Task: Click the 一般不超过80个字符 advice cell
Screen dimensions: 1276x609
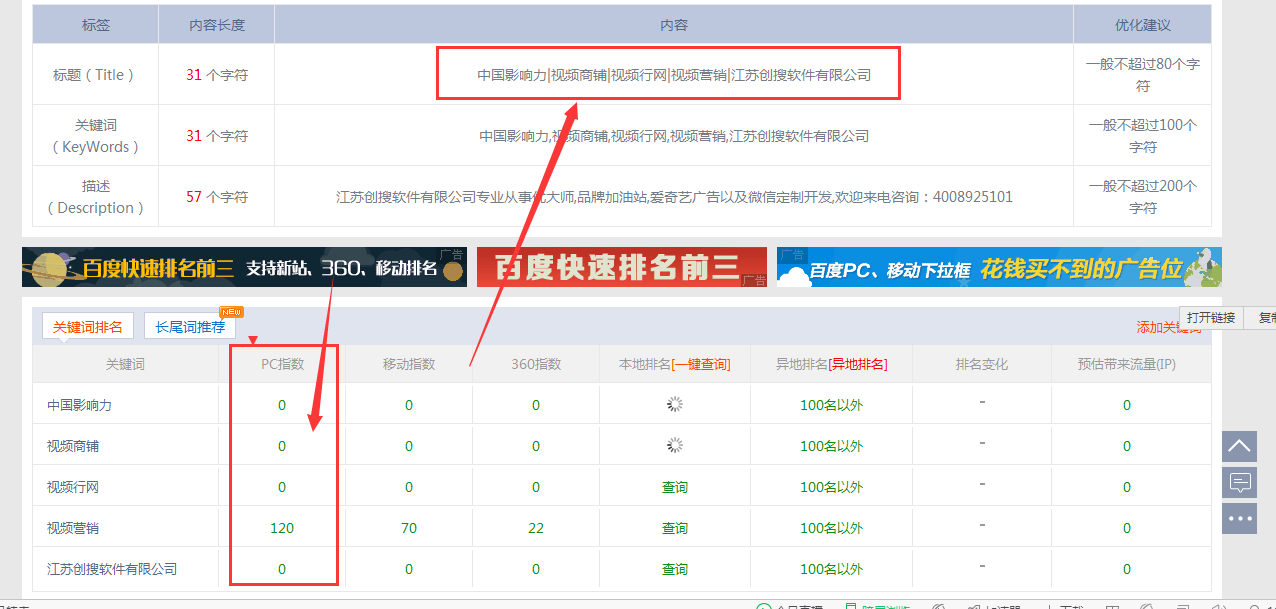Action: [1142, 75]
